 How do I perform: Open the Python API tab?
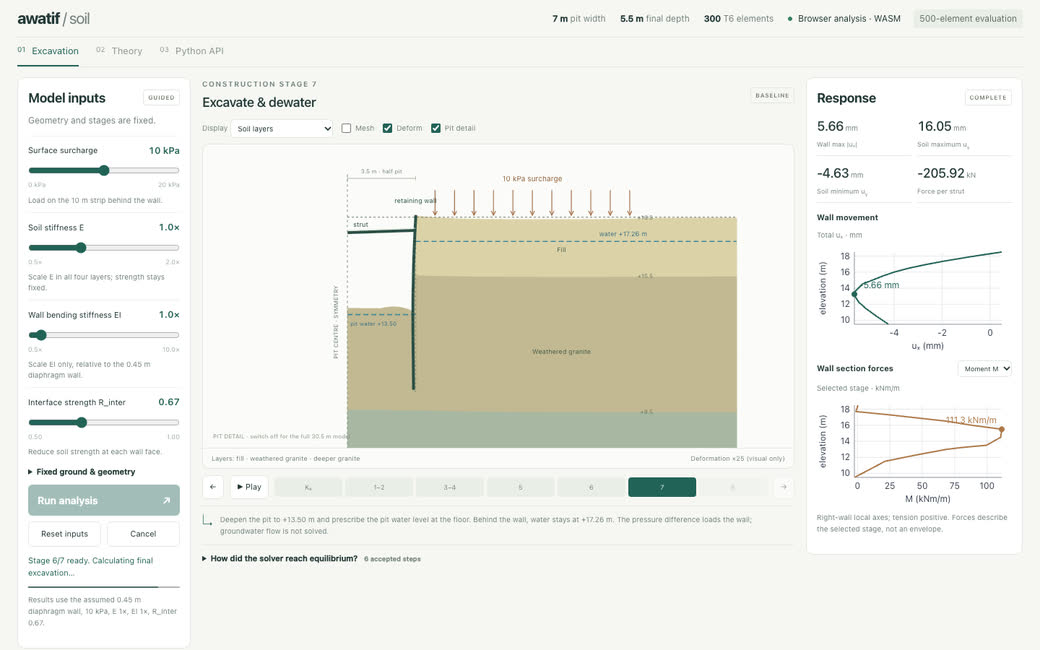192,51
